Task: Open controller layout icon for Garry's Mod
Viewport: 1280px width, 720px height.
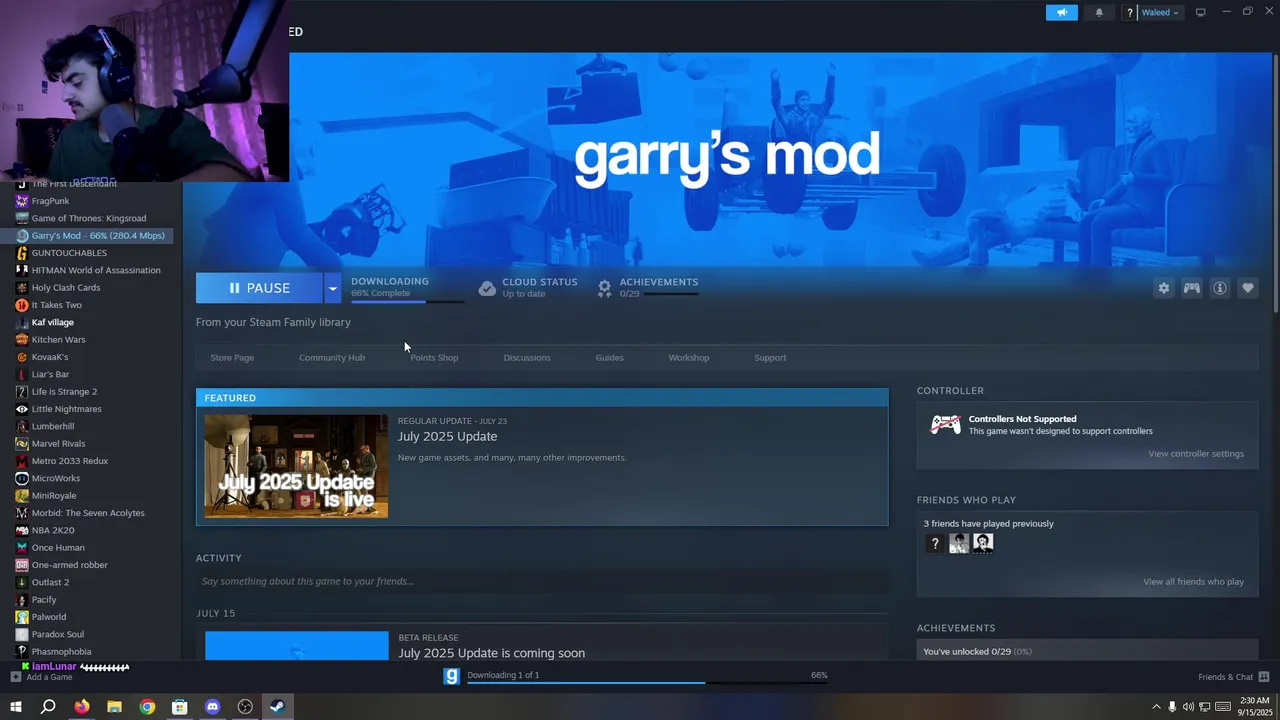Action: [1192, 288]
